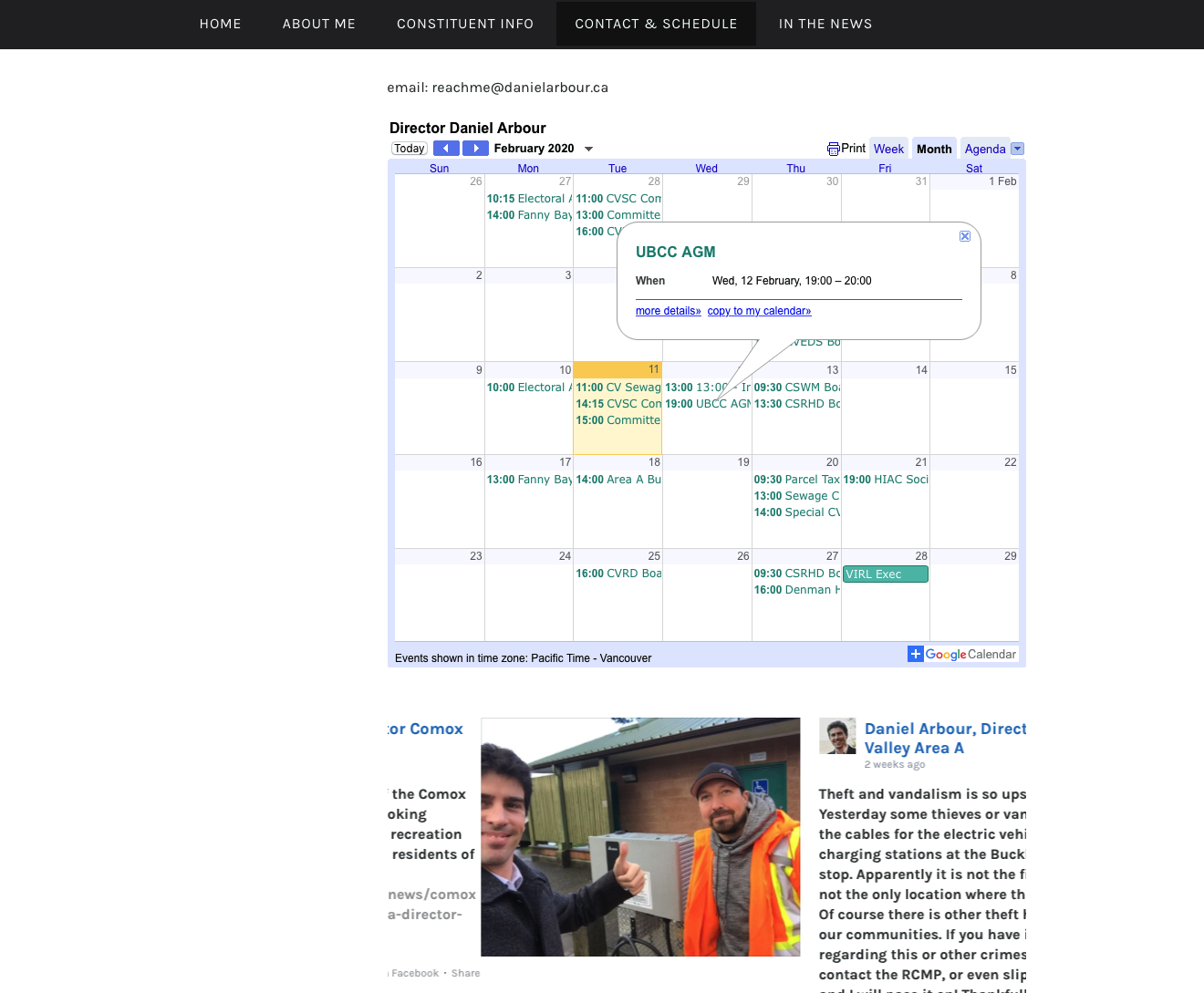The height and width of the screenshot is (993, 1204).
Task: Expand the calendar list dropdown arrow
Action: click(x=1018, y=149)
